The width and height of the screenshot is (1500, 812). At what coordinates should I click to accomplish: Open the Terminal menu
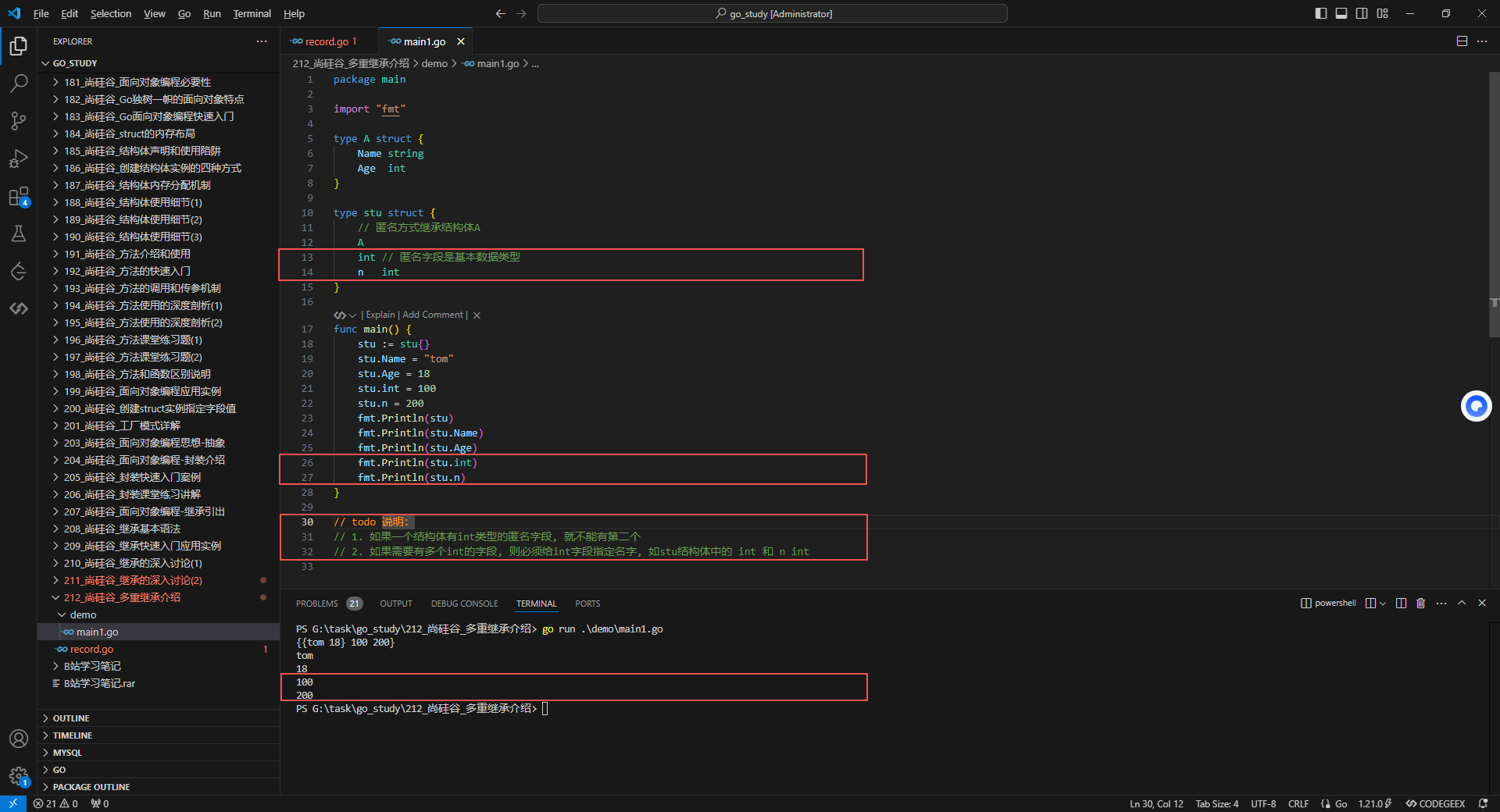[x=252, y=13]
